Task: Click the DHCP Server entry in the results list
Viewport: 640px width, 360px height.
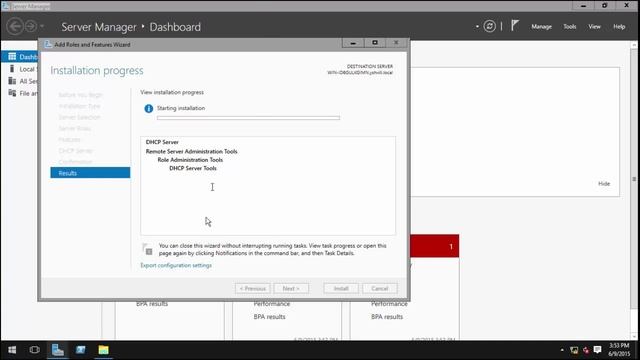Action: (162, 142)
